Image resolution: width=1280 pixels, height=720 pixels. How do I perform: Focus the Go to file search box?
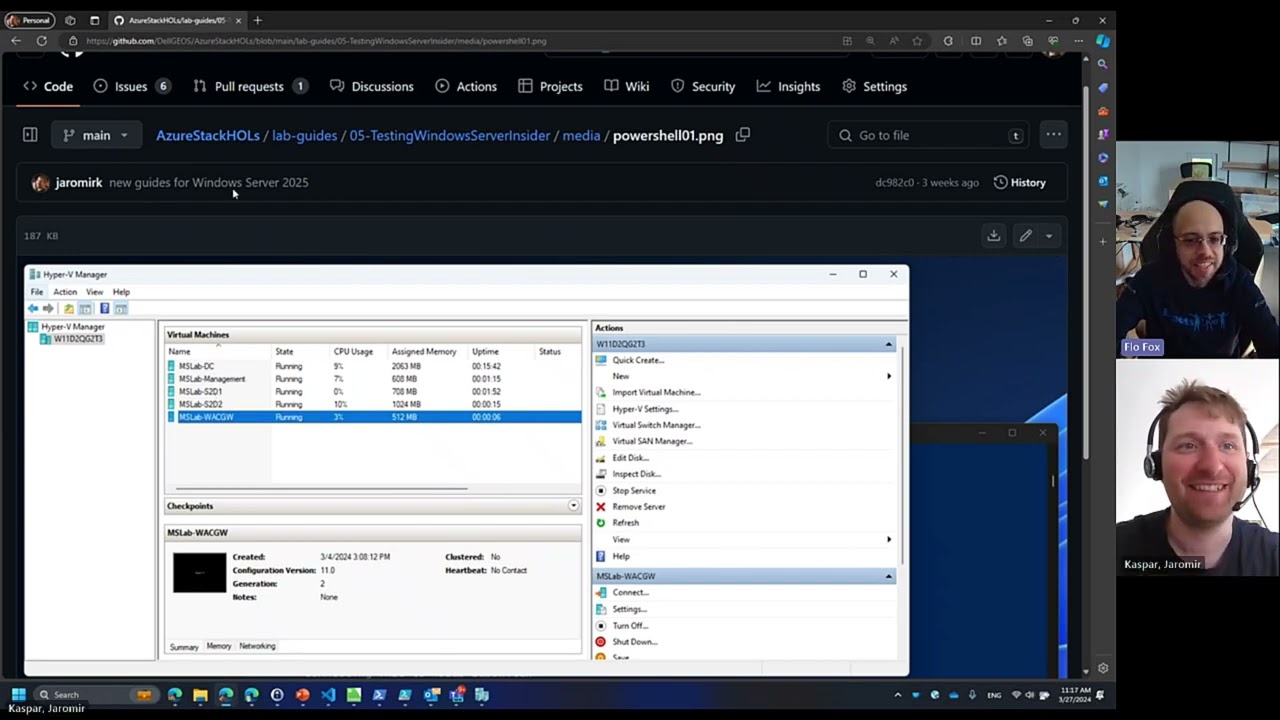pyautogui.click(x=929, y=135)
